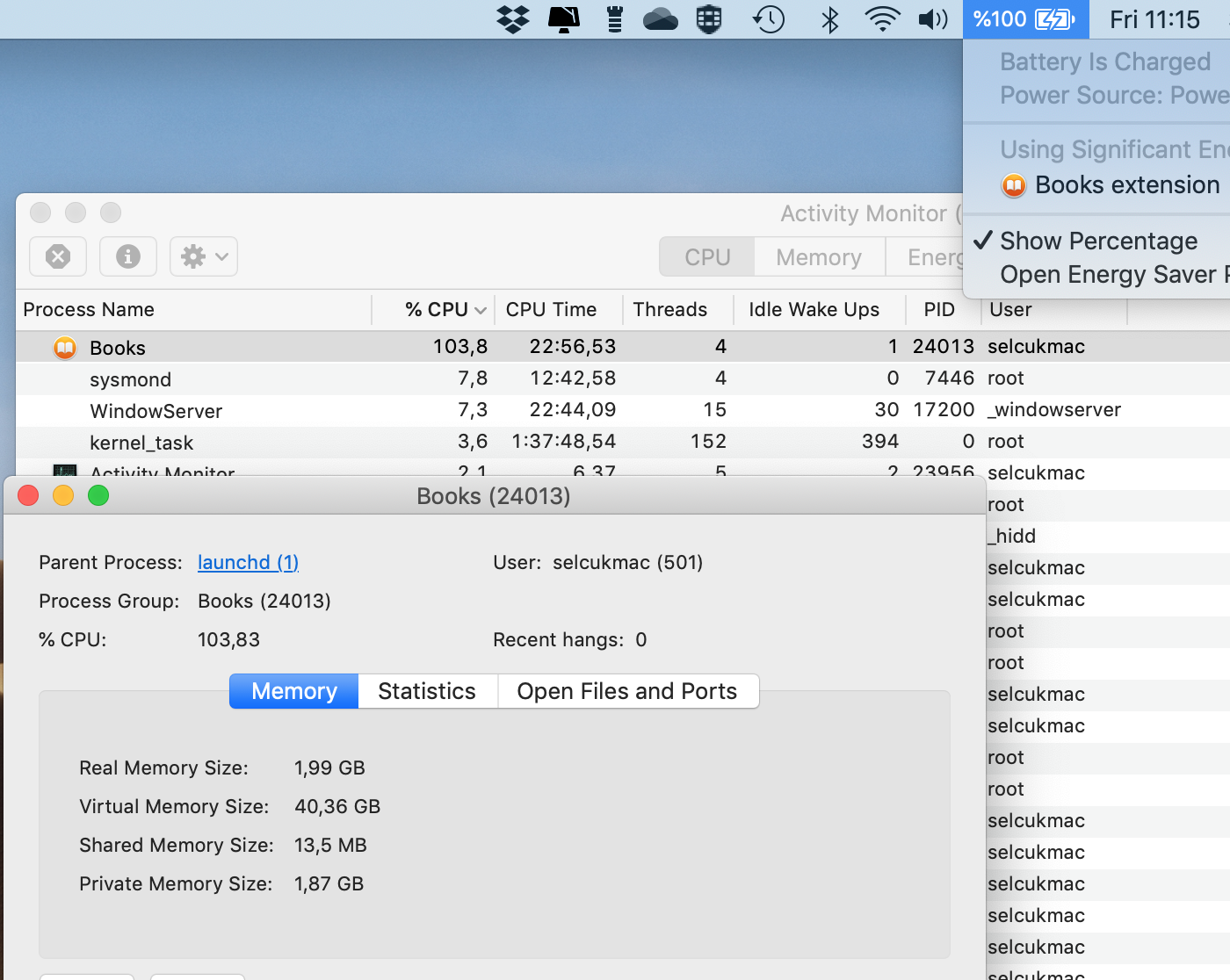
Task: Open Time Machine menu bar icon
Action: pos(769,18)
